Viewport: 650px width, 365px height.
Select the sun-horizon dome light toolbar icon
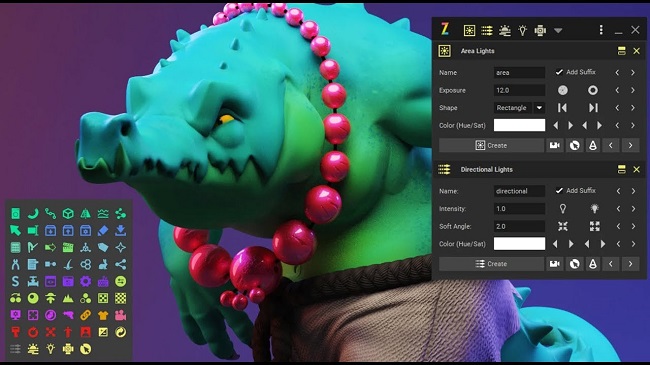504,30
